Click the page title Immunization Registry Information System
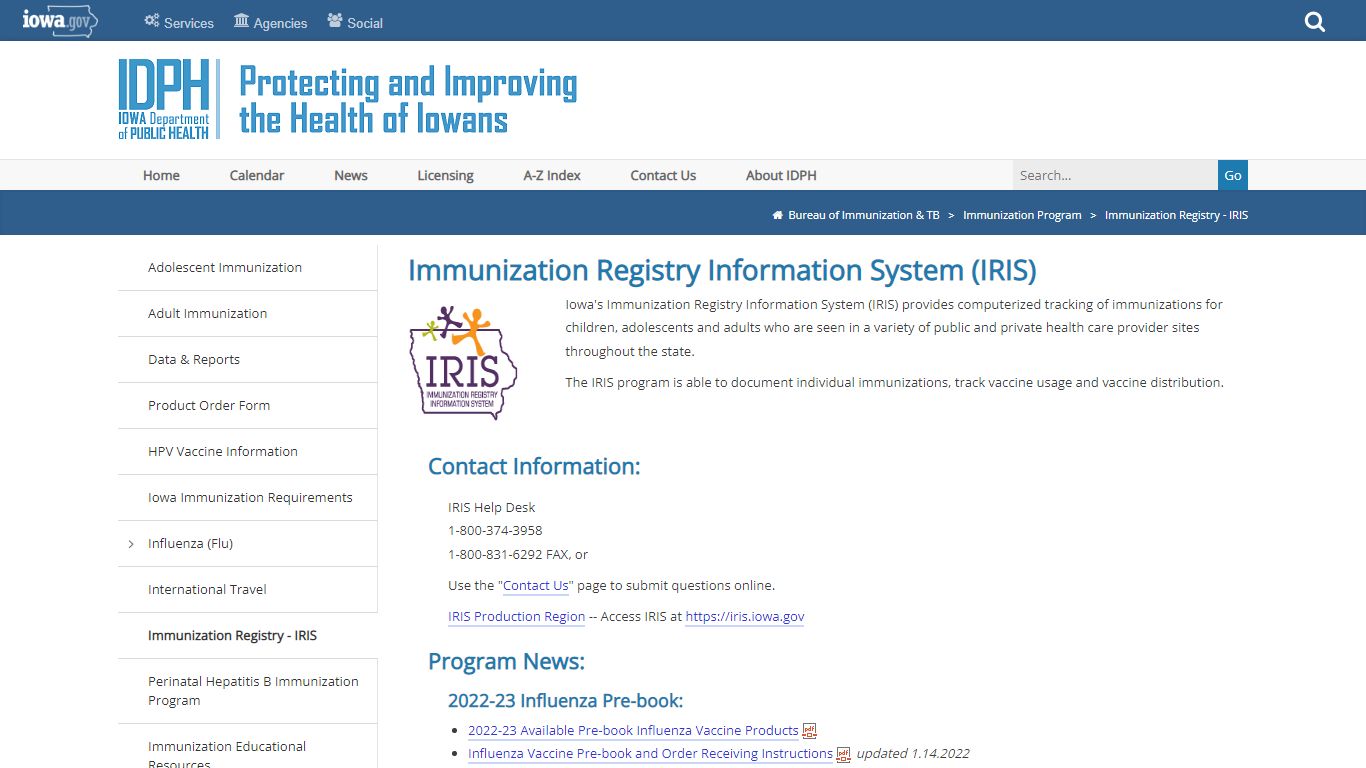This screenshot has width=1366, height=768. [722, 271]
